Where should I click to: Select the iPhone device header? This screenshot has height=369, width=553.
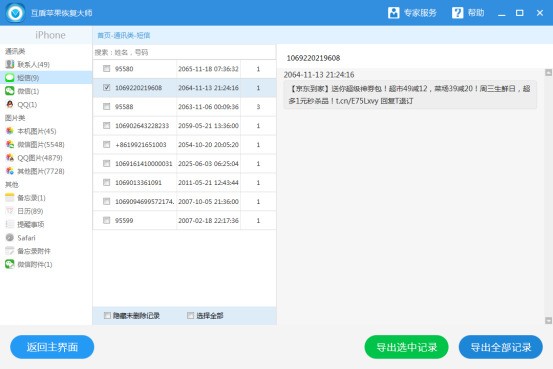(x=50, y=35)
